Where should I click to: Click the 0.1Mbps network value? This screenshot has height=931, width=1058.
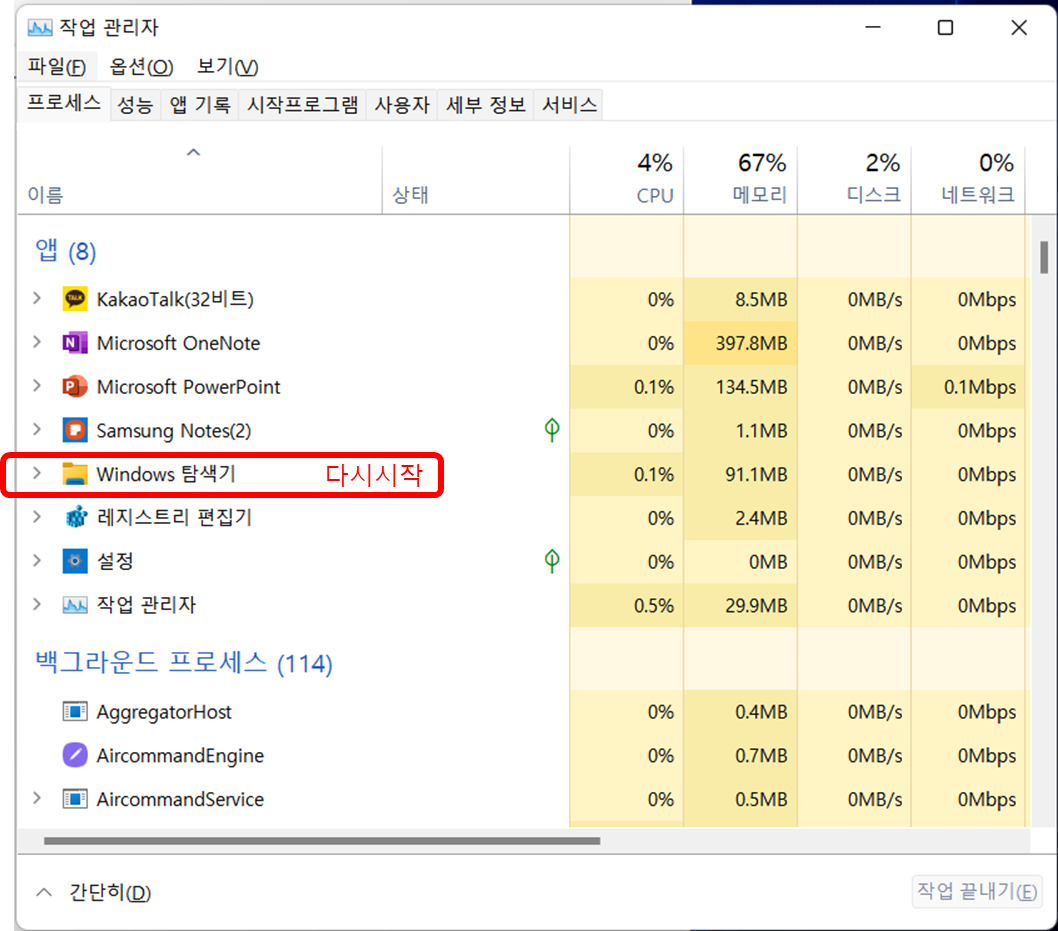(x=980, y=387)
